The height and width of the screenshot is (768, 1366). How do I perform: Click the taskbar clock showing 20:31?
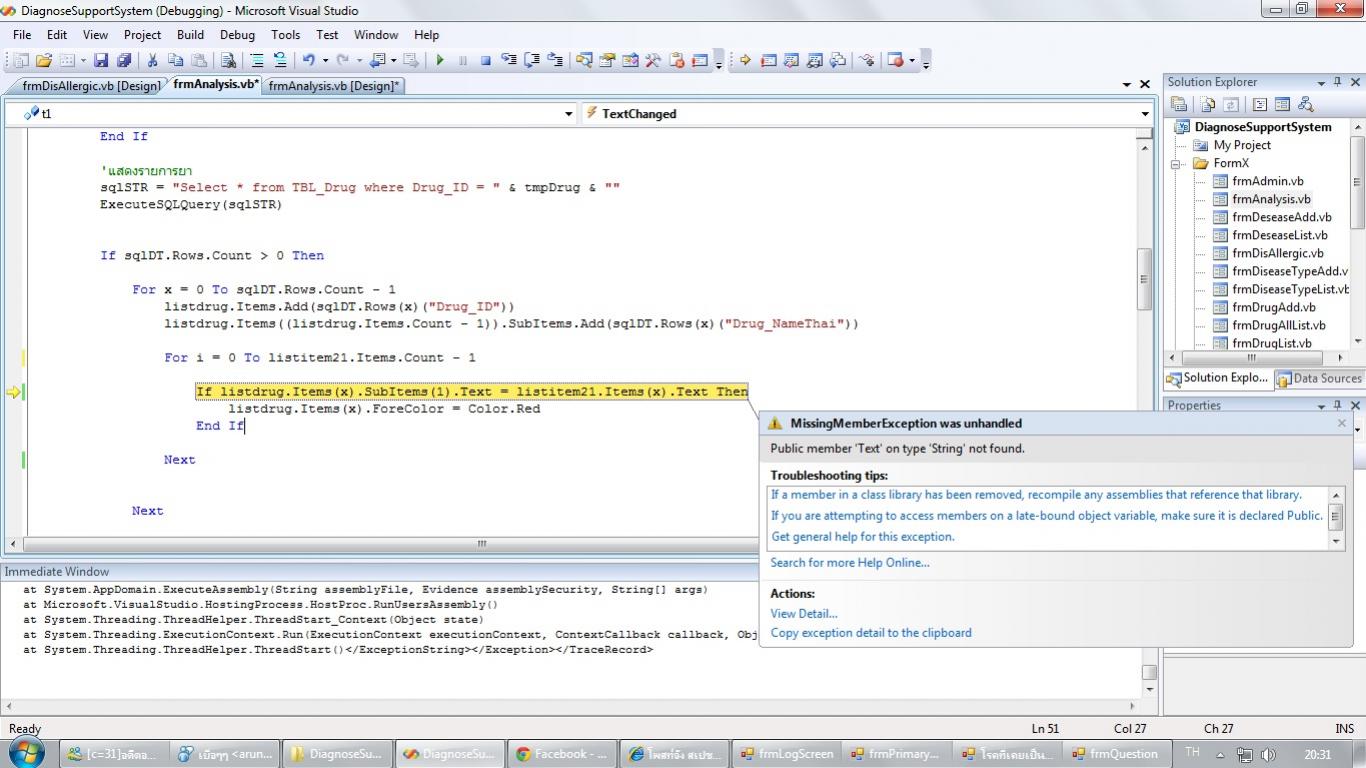pos(1317,755)
